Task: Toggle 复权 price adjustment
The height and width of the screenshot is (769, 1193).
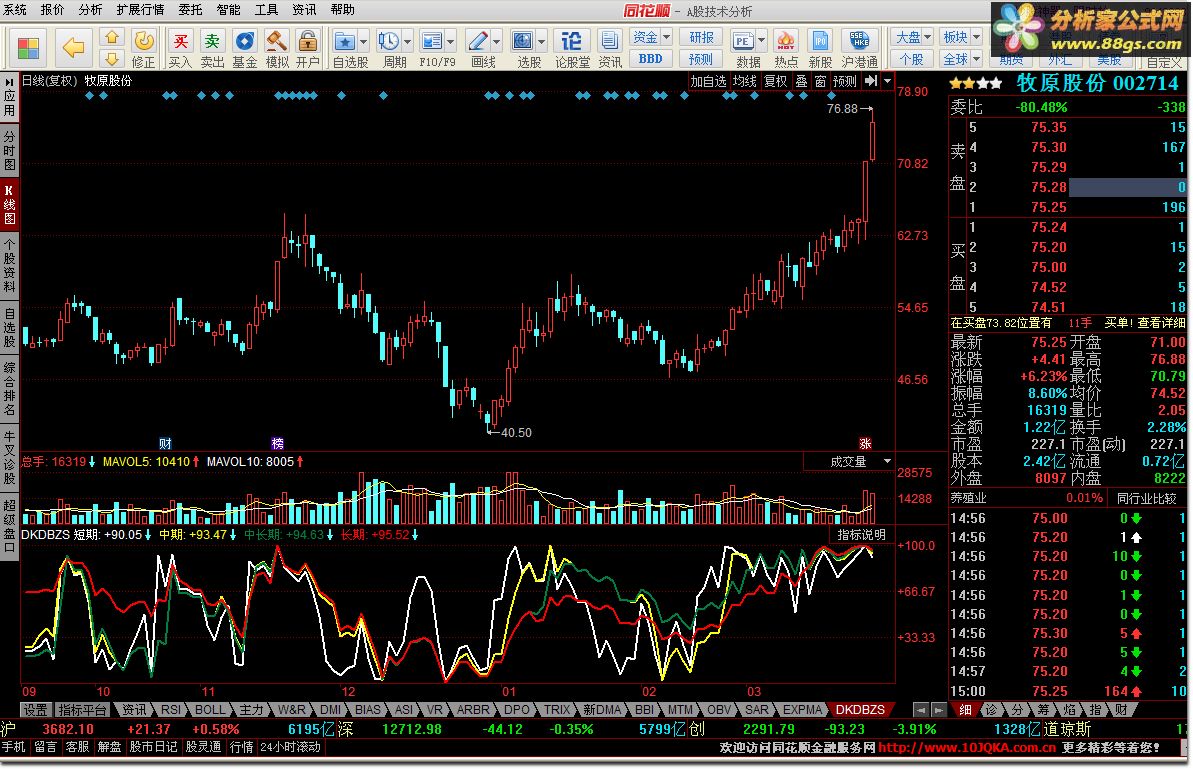Action: [x=775, y=81]
